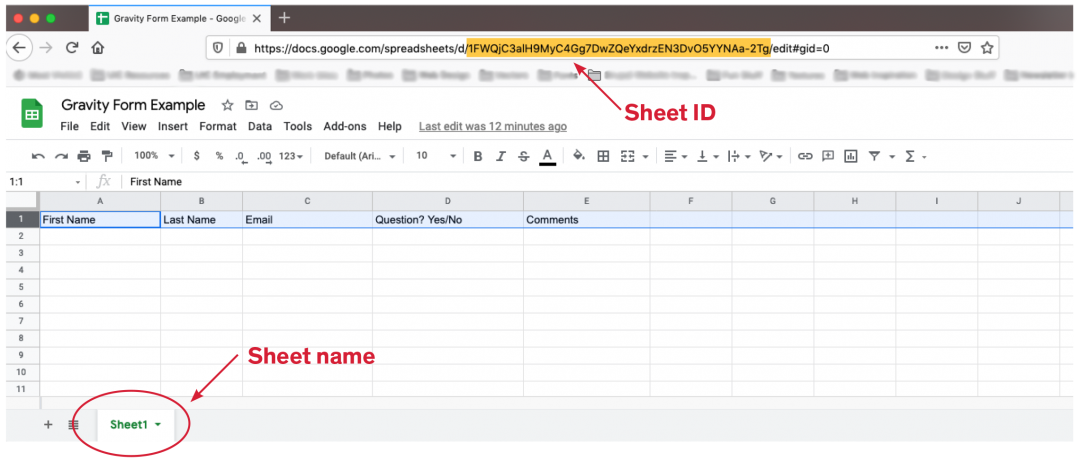Reload the page in browser

[72, 48]
